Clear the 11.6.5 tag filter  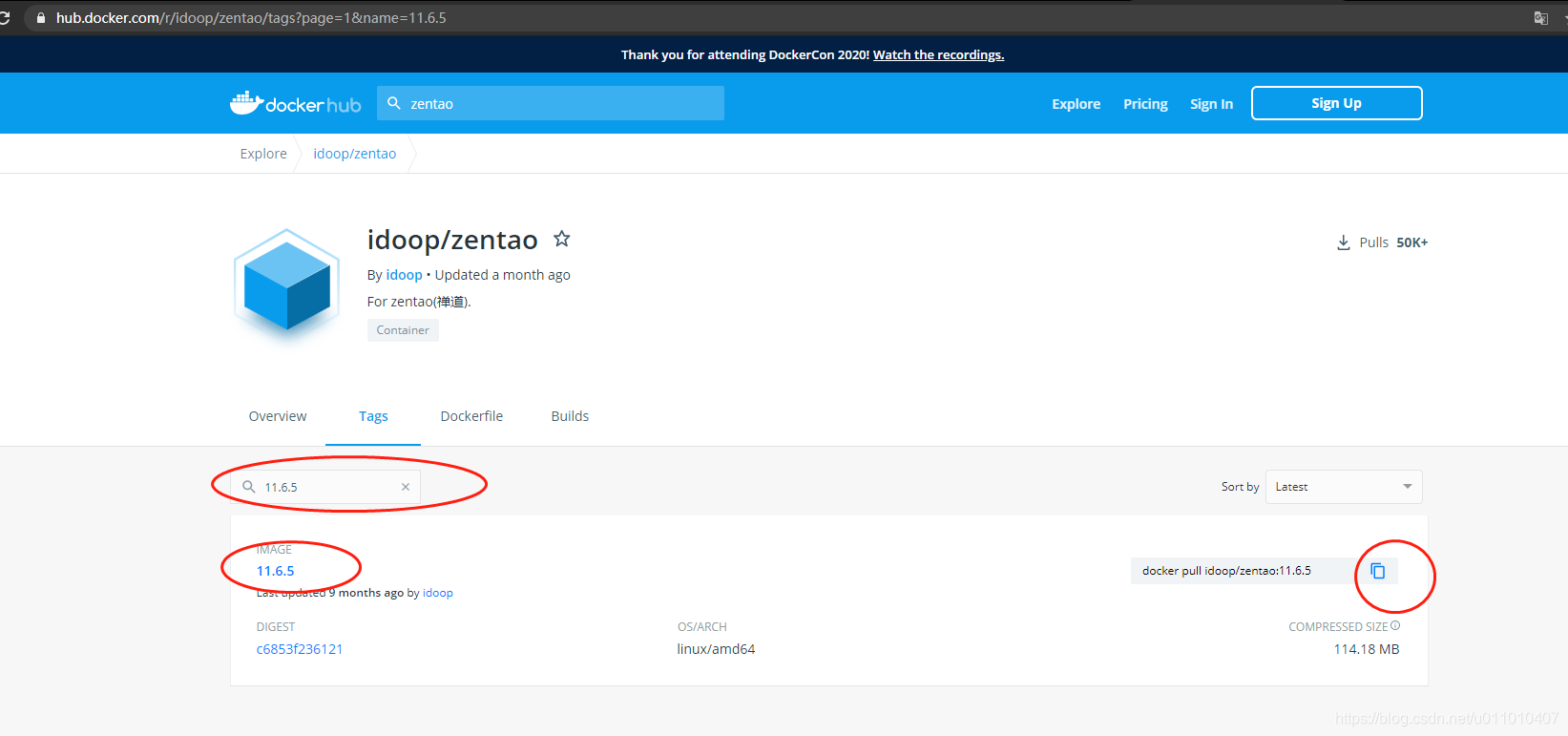point(406,487)
